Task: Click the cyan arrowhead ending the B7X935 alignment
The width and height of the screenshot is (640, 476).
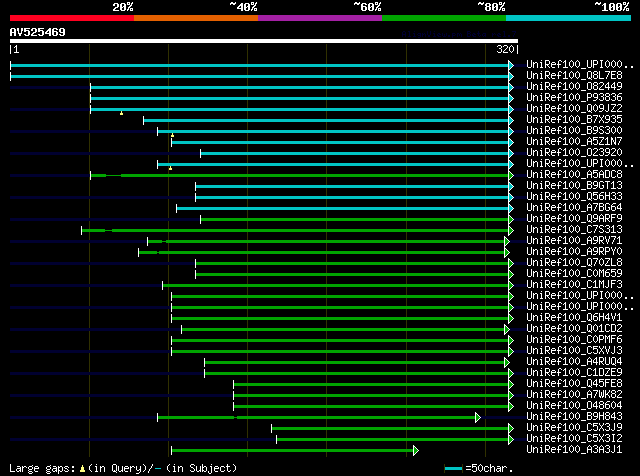Action: click(x=511, y=120)
